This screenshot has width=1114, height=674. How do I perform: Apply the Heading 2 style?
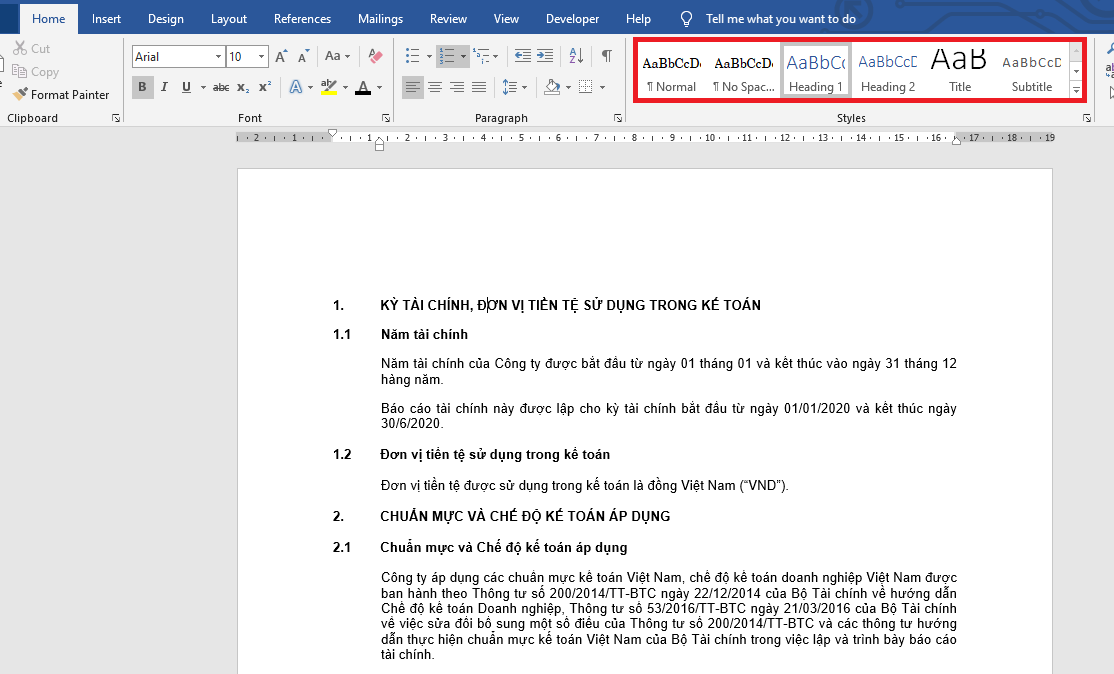click(x=888, y=71)
